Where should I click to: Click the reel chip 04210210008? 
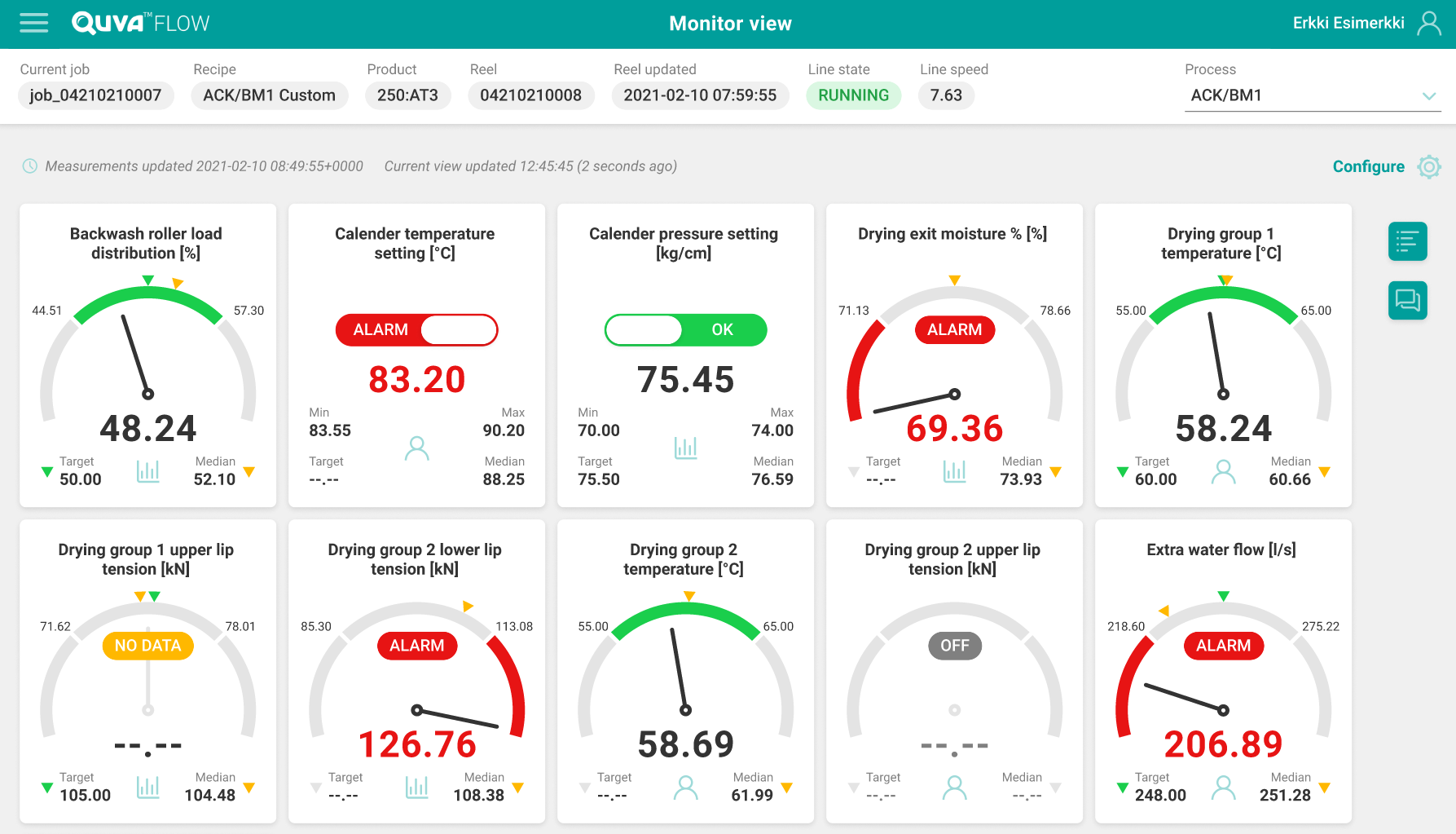[531, 95]
